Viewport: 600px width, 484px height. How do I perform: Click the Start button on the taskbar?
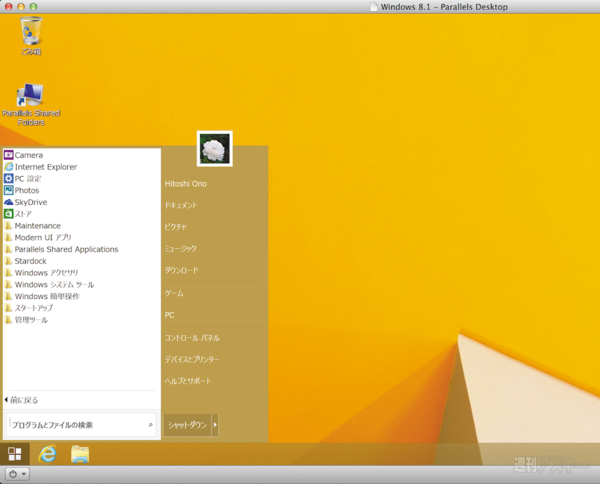(15, 454)
